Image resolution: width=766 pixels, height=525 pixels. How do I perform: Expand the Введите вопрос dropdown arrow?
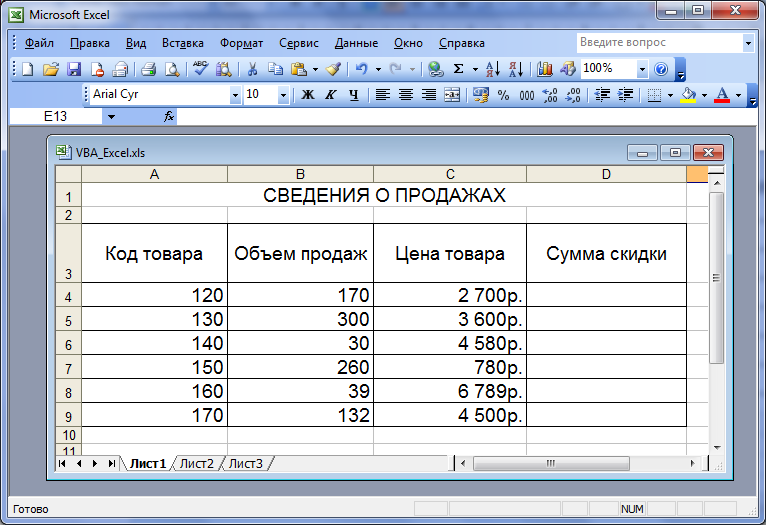[x=748, y=43]
